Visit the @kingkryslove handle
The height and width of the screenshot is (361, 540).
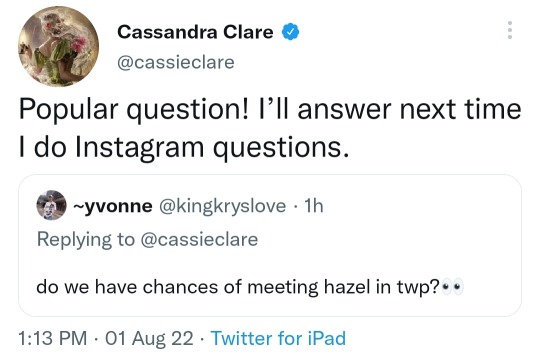pos(222,206)
